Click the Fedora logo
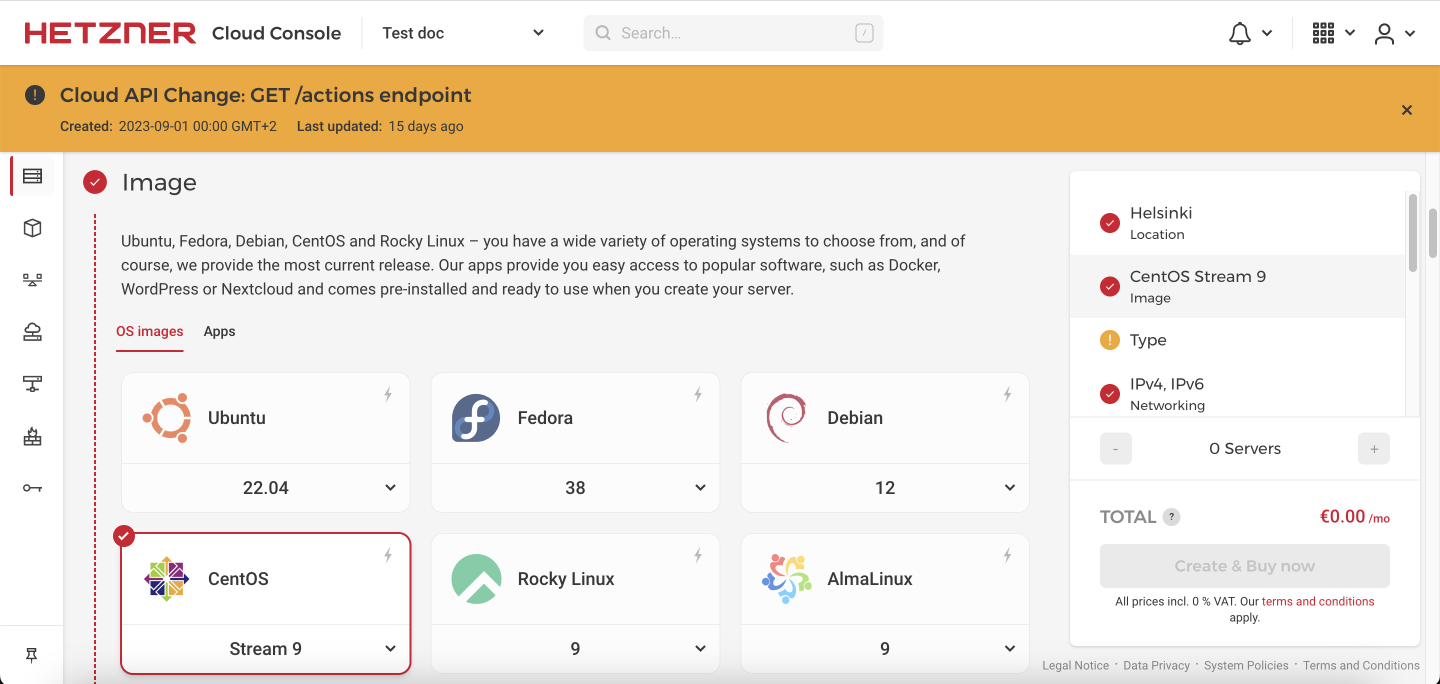Image resolution: width=1440 pixels, height=684 pixels. coord(476,418)
